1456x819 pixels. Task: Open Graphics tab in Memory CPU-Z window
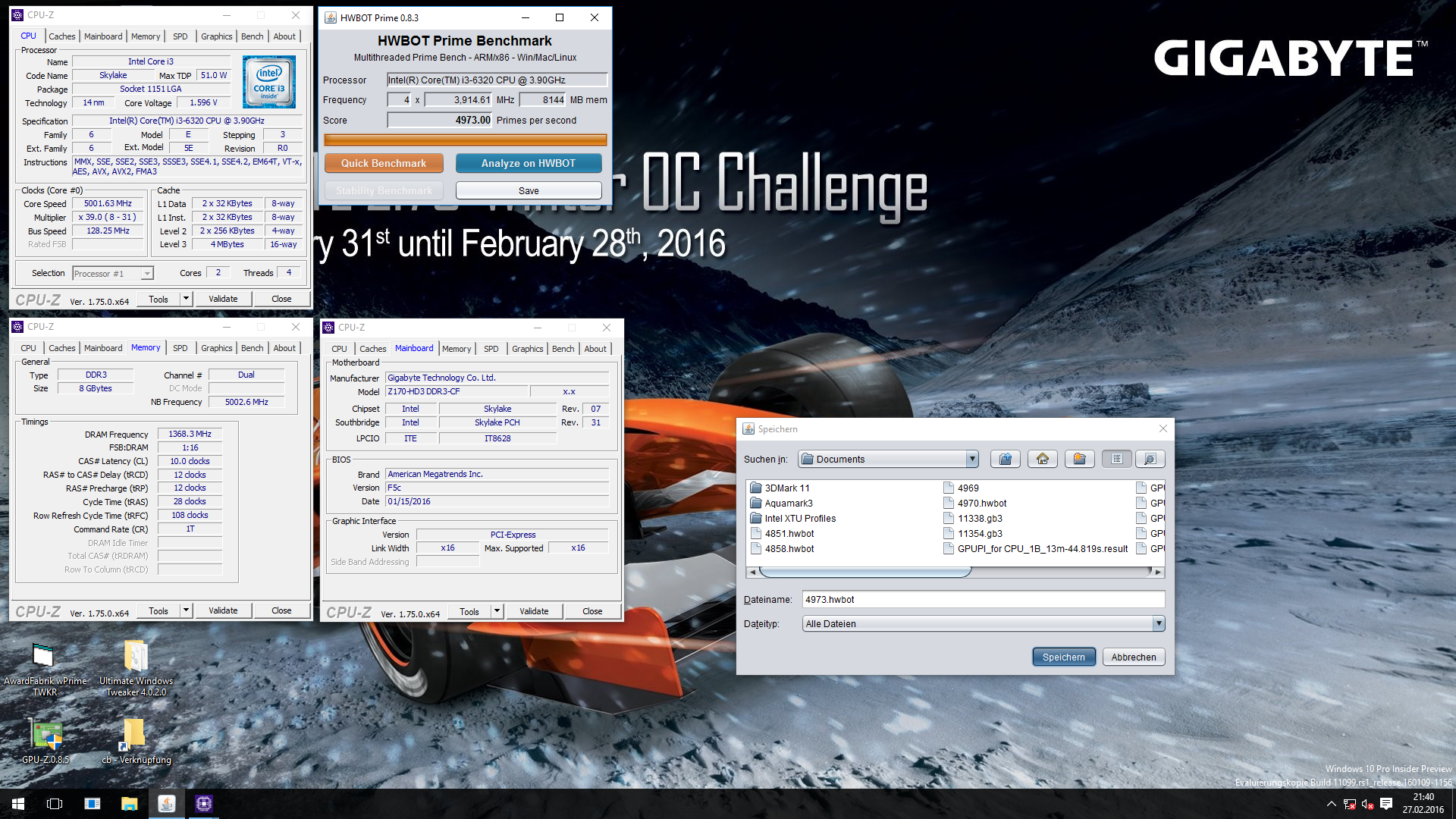click(216, 348)
